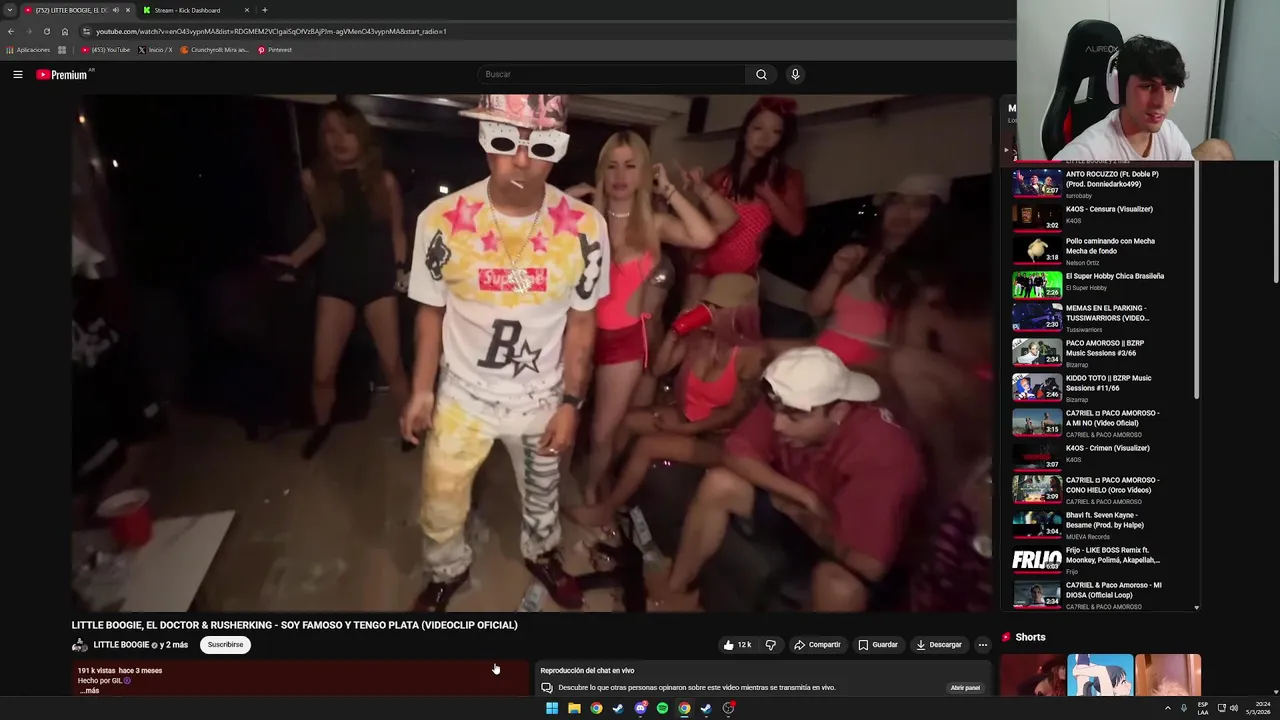Viewport: 1280px width, 720px height.
Task: Open Discord from the taskbar
Action: click(x=640, y=708)
